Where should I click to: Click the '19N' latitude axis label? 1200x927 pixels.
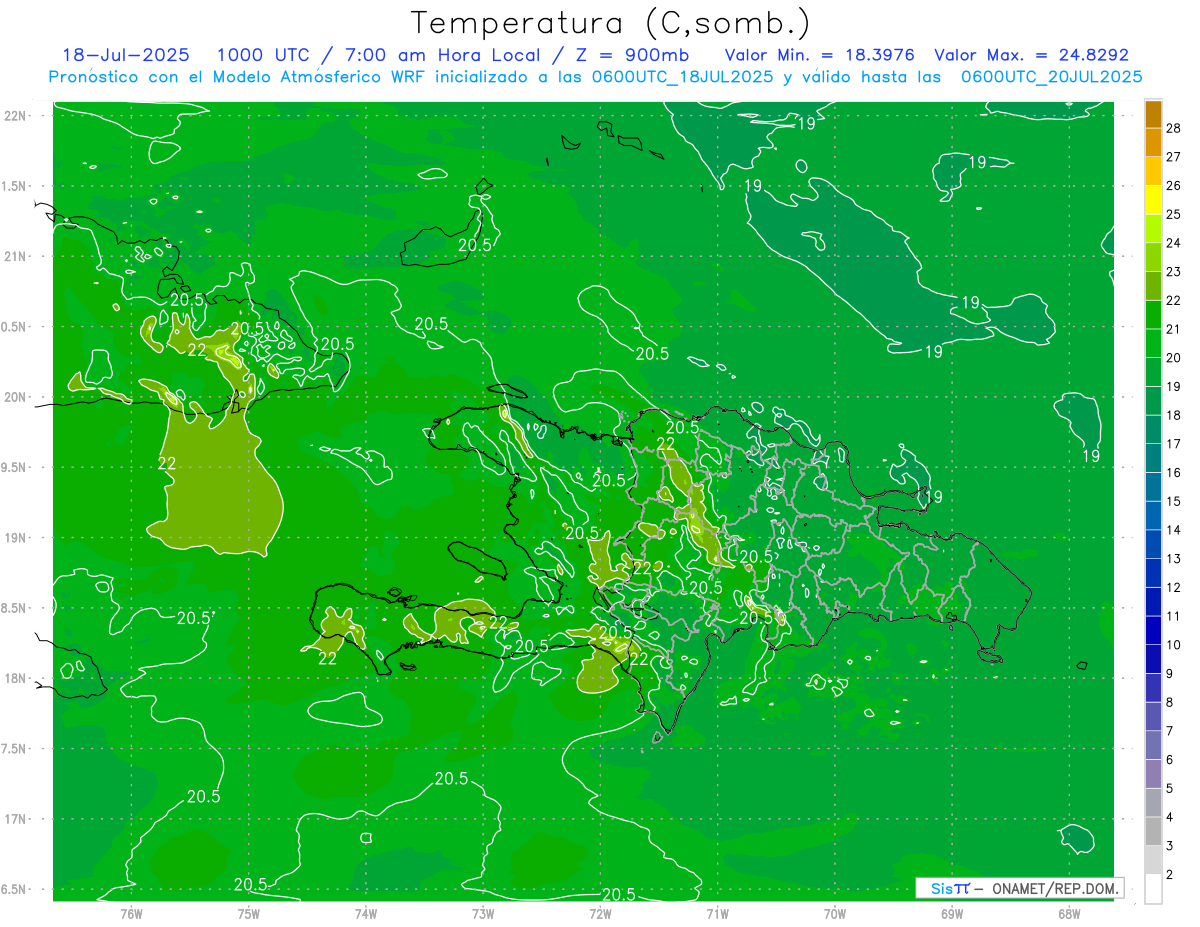click(x=15, y=537)
